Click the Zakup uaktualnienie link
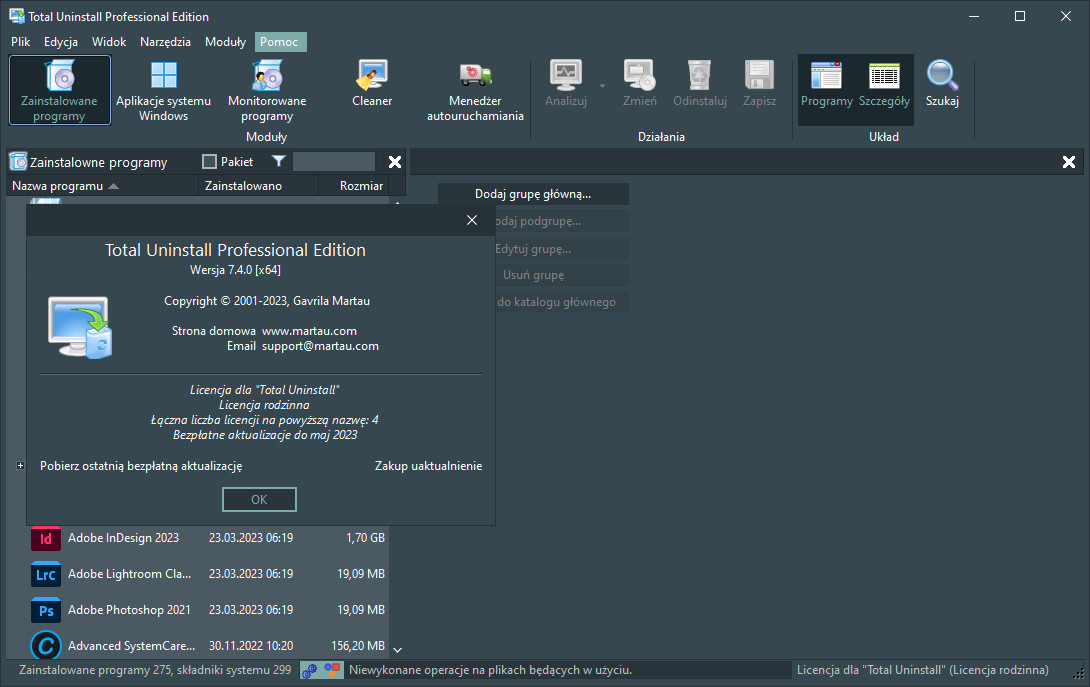Viewport: 1090px width, 687px height. 428,466
